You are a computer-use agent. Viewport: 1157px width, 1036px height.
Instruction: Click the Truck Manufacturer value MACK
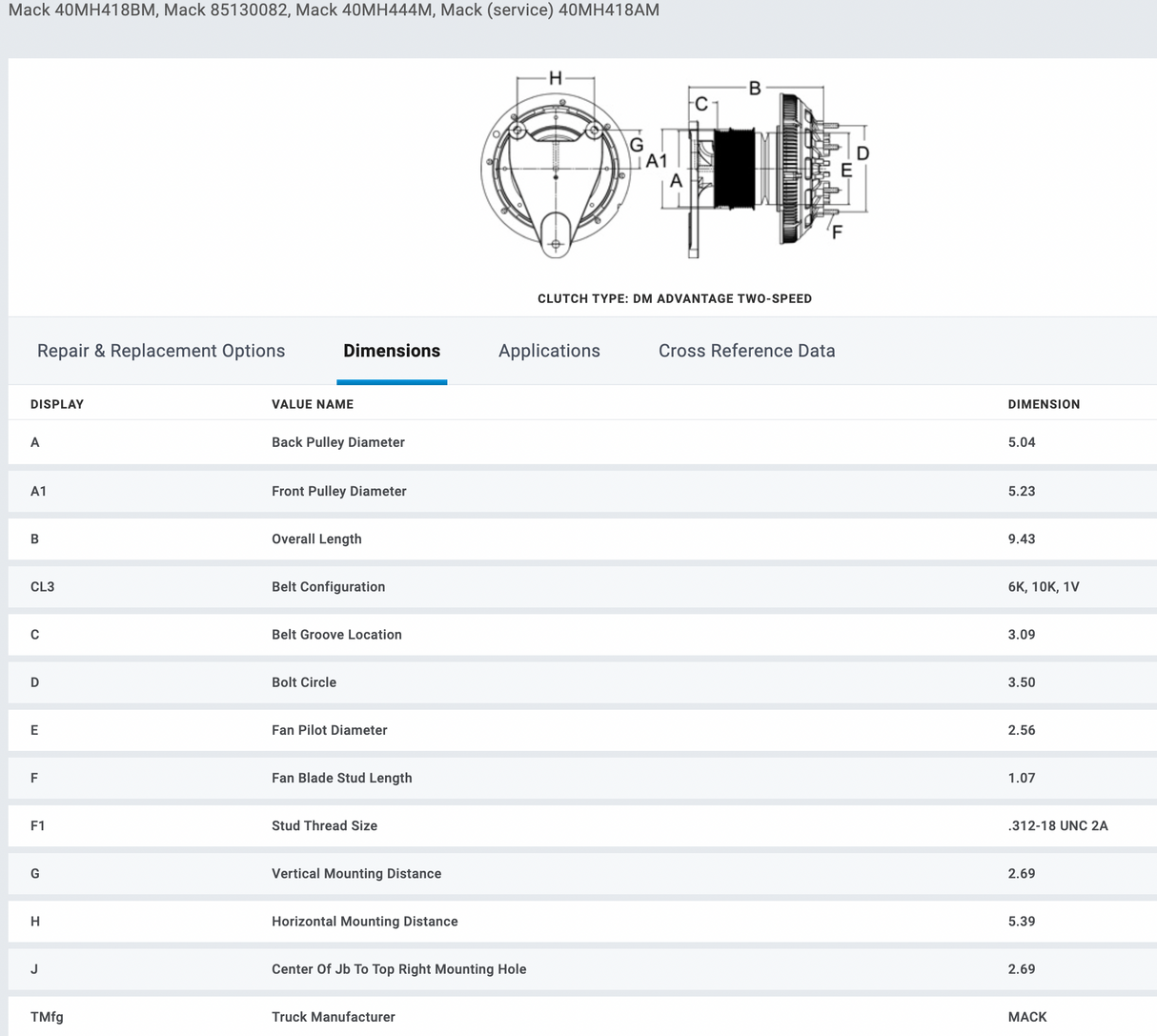tap(1027, 1017)
